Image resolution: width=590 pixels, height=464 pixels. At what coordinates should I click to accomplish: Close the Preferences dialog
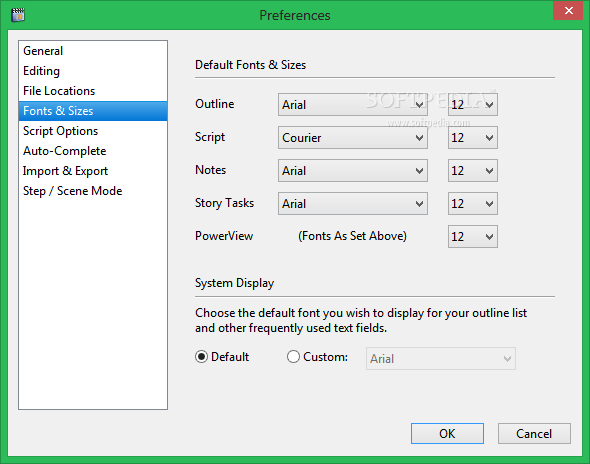point(568,11)
